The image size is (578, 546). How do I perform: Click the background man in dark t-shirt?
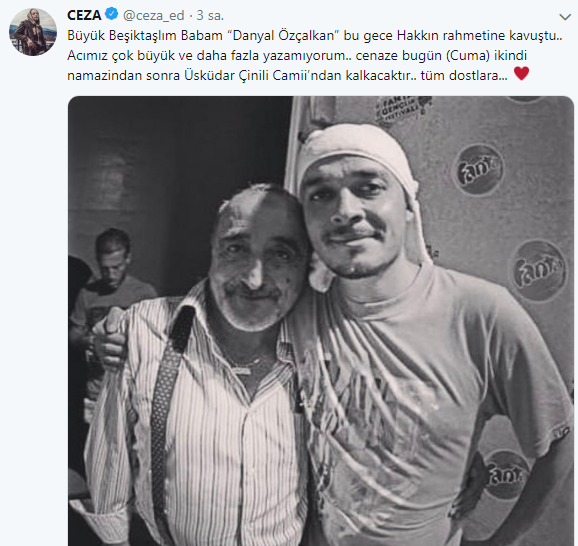111,280
